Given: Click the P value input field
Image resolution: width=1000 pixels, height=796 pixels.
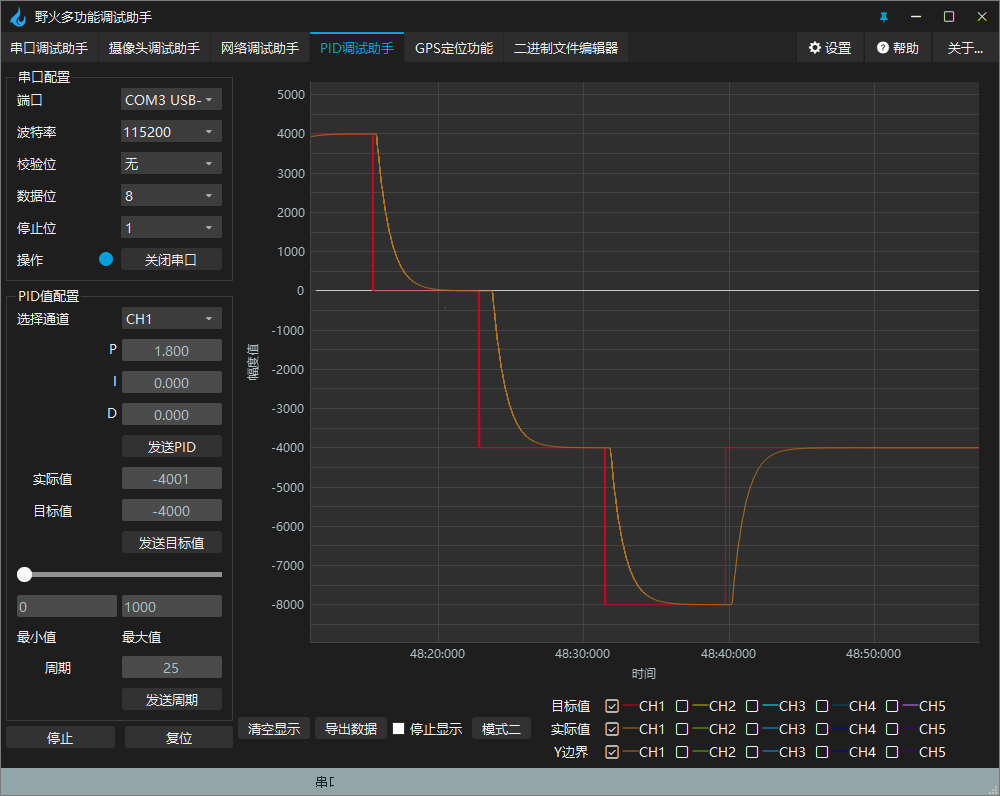Looking at the screenshot, I should [x=171, y=351].
